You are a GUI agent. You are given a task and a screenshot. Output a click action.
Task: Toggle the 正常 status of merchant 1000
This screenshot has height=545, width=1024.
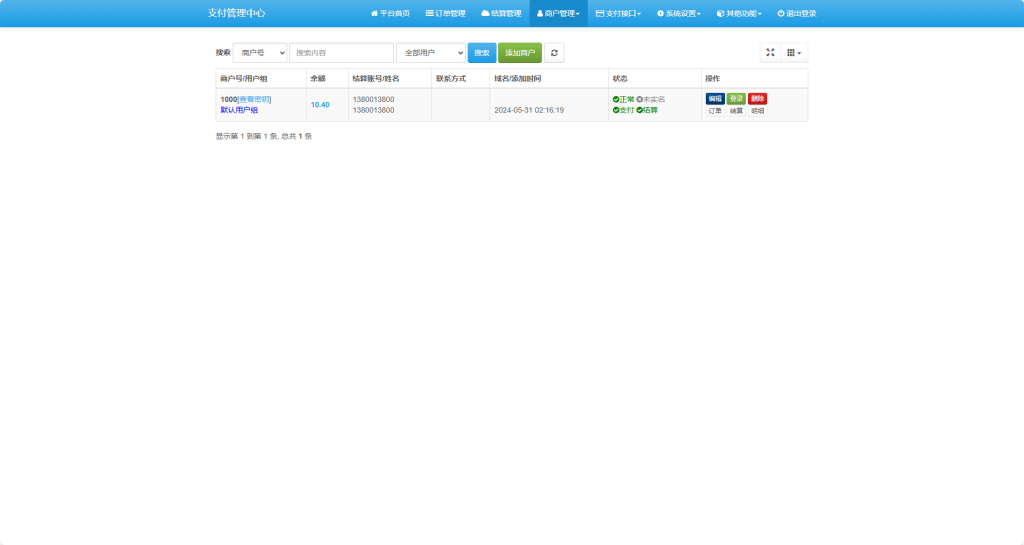tap(623, 99)
